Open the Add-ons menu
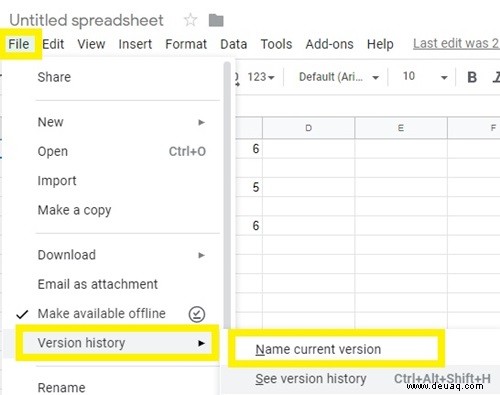Image resolution: width=500 pixels, height=395 pixels. [x=329, y=44]
